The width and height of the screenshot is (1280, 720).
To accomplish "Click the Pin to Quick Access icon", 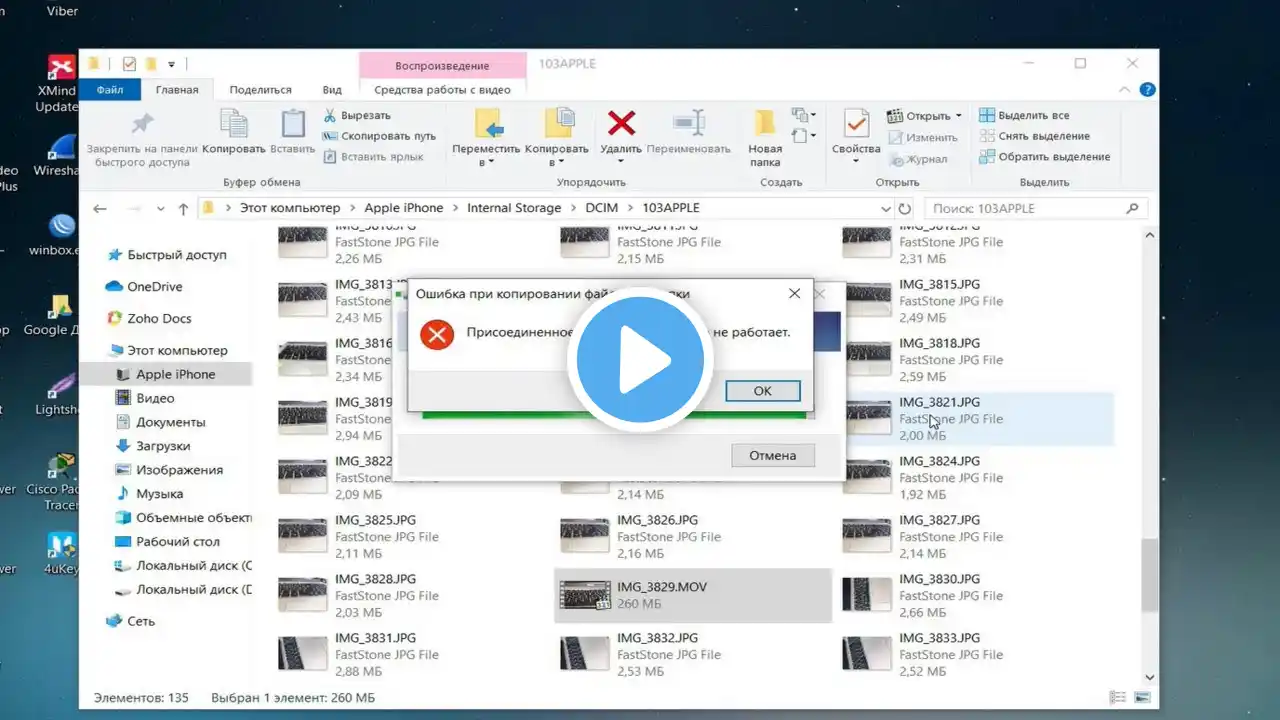I will pos(143,124).
